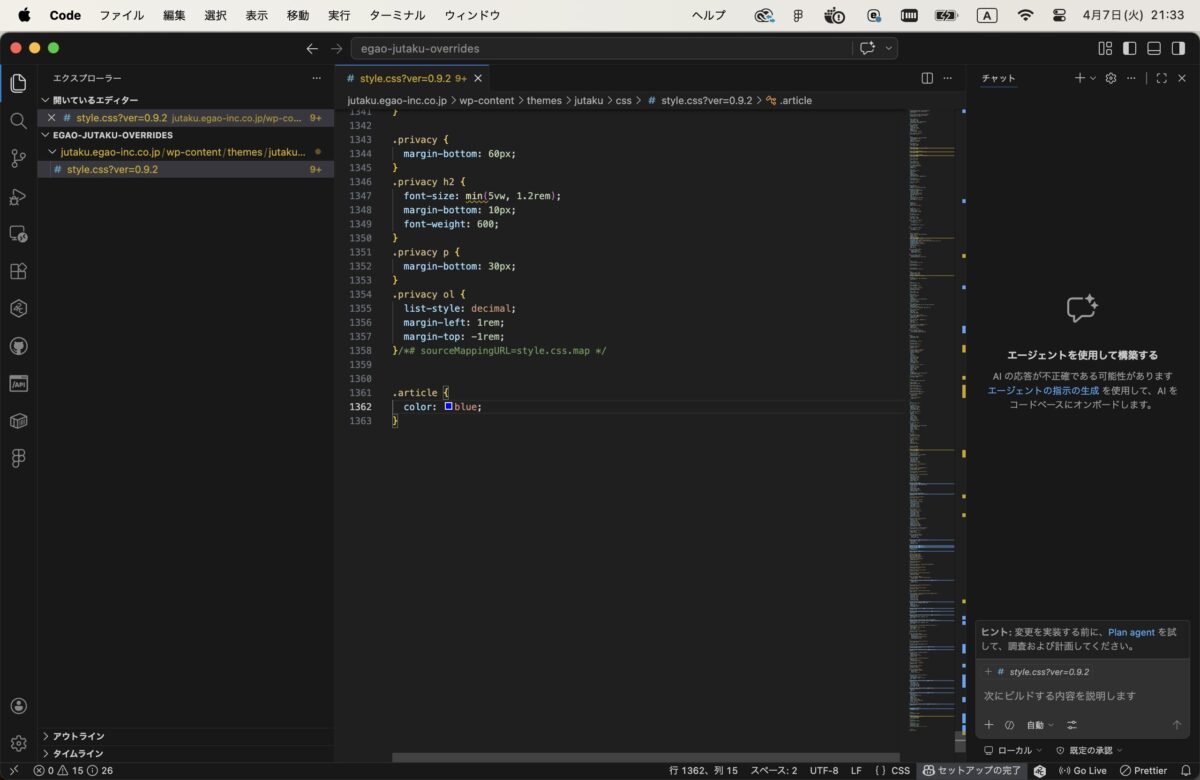Open the Extensions view icon
The width and height of the screenshot is (1200, 780).
pyautogui.click(x=18, y=271)
